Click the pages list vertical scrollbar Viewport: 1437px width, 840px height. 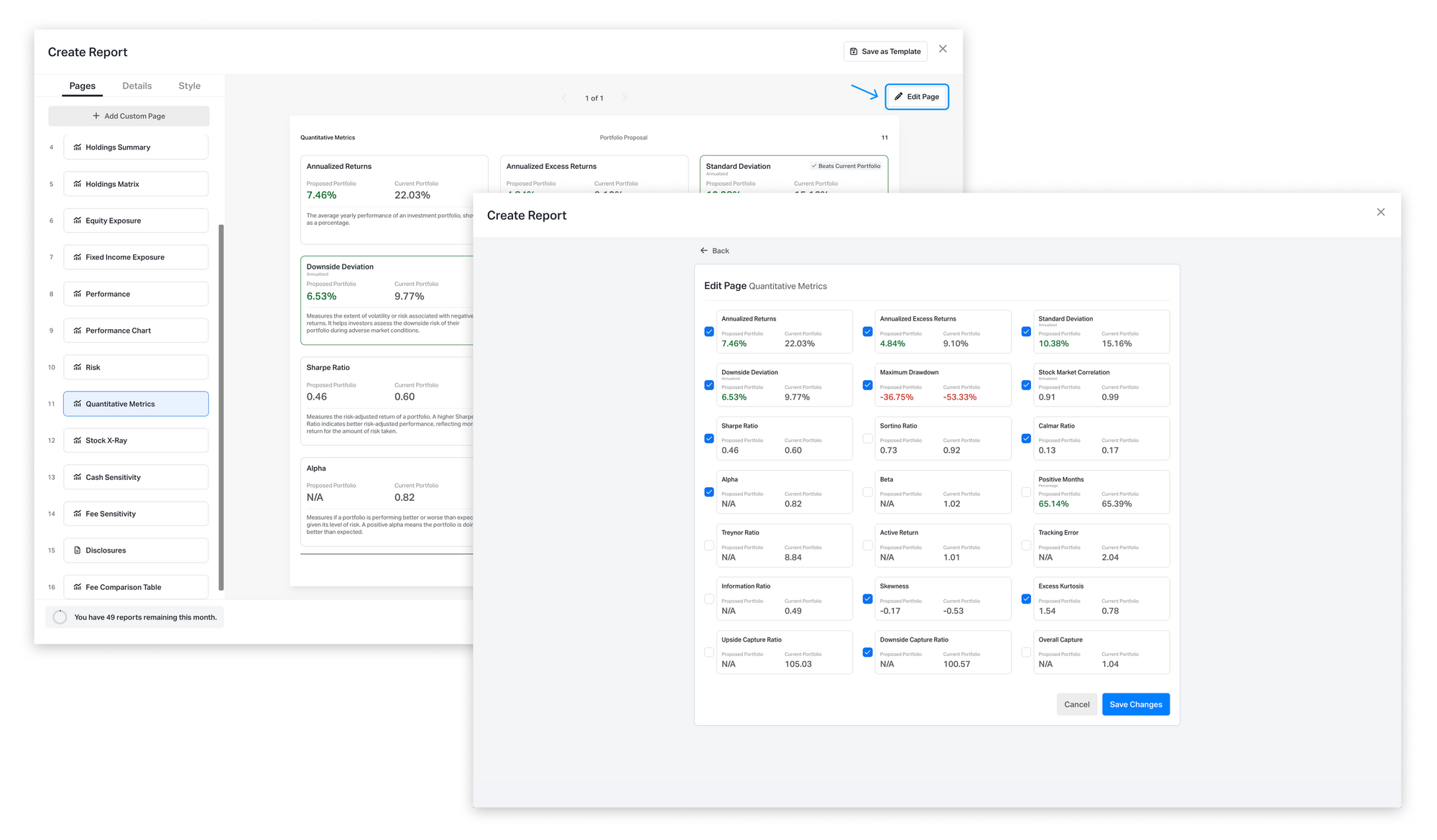(221, 407)
